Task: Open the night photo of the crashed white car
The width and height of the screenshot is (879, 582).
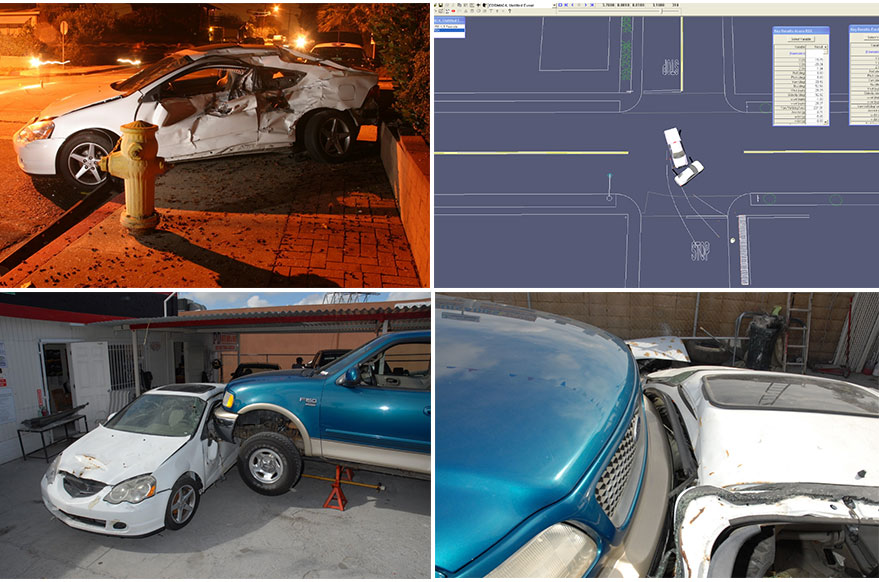Action: [x=215, y=145]
